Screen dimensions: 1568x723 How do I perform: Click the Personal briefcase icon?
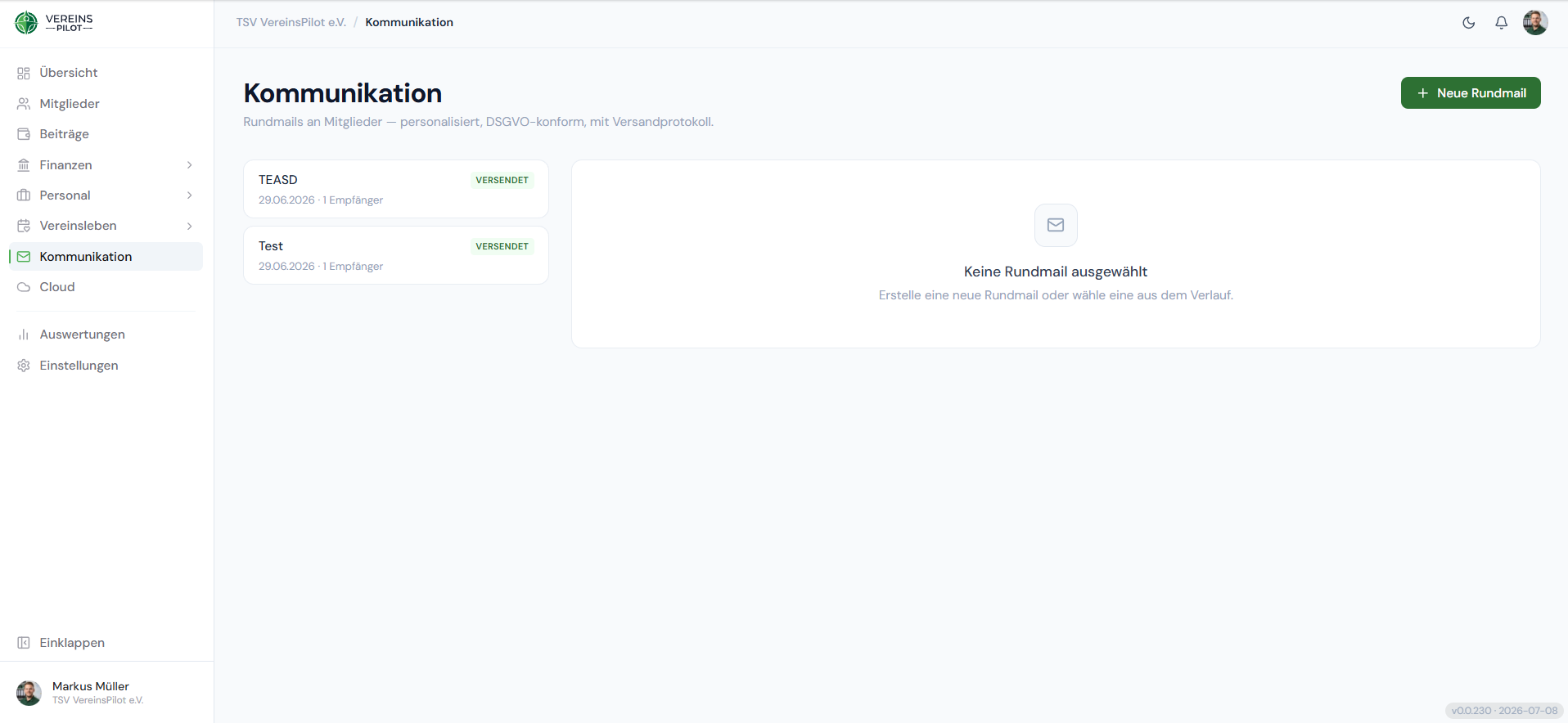(24, 195)
